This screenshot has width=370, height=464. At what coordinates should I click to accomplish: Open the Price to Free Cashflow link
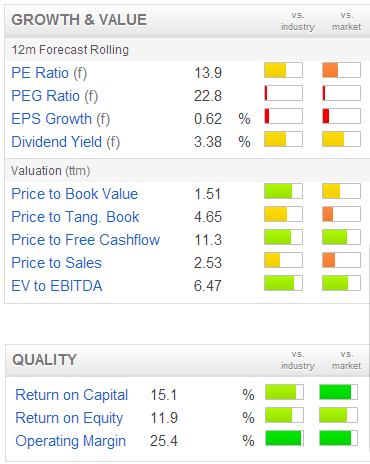[86, 240]
